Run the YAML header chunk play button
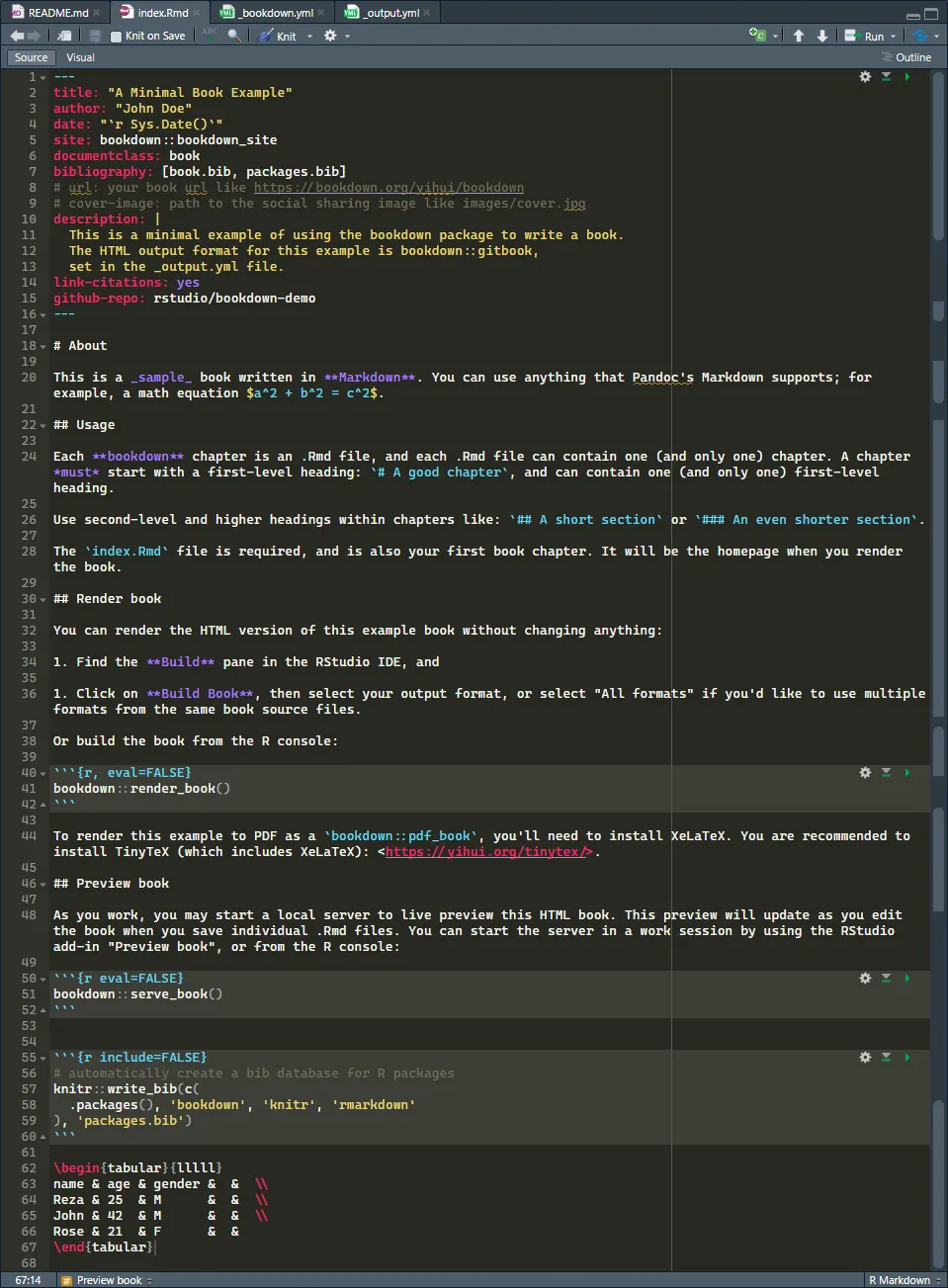Screen dimensions: 948x1288 [x=906, y=76]
